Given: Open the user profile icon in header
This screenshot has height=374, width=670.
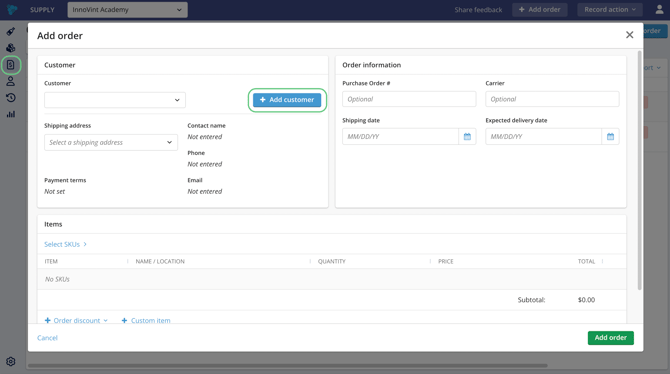Looking at the screenshot, I should pos(659,9).
